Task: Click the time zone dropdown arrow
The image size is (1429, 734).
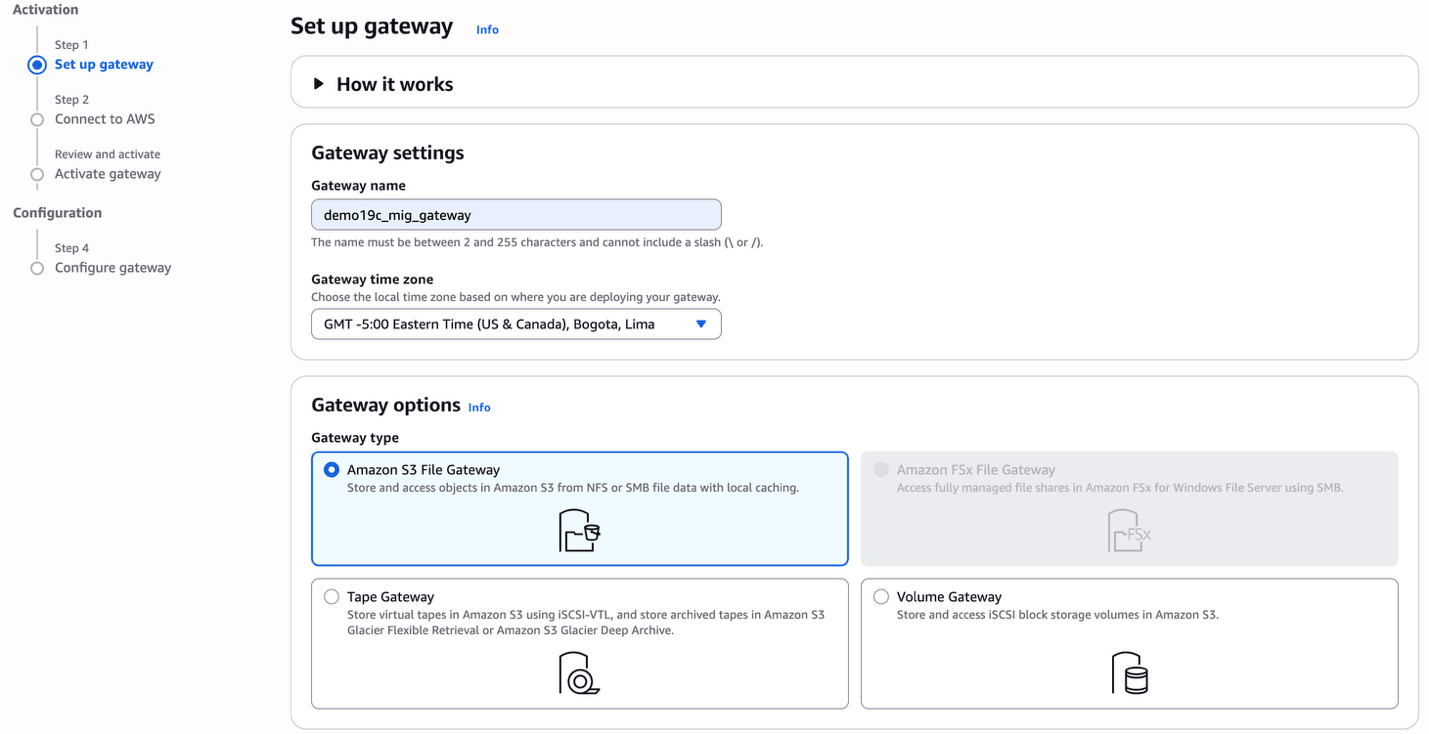Action: [702, 324]
